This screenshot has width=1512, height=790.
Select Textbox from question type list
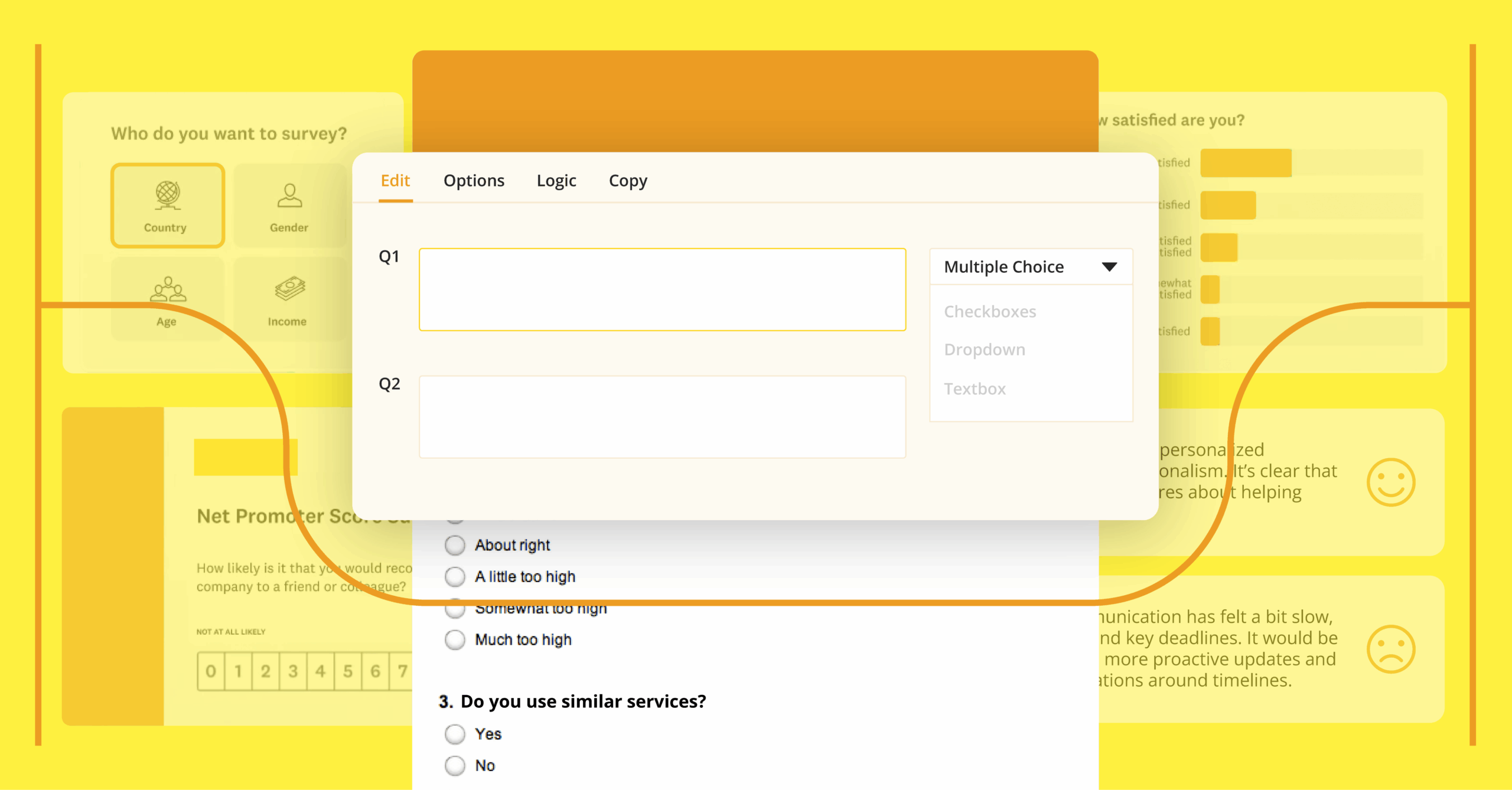[x=975, y=389]
